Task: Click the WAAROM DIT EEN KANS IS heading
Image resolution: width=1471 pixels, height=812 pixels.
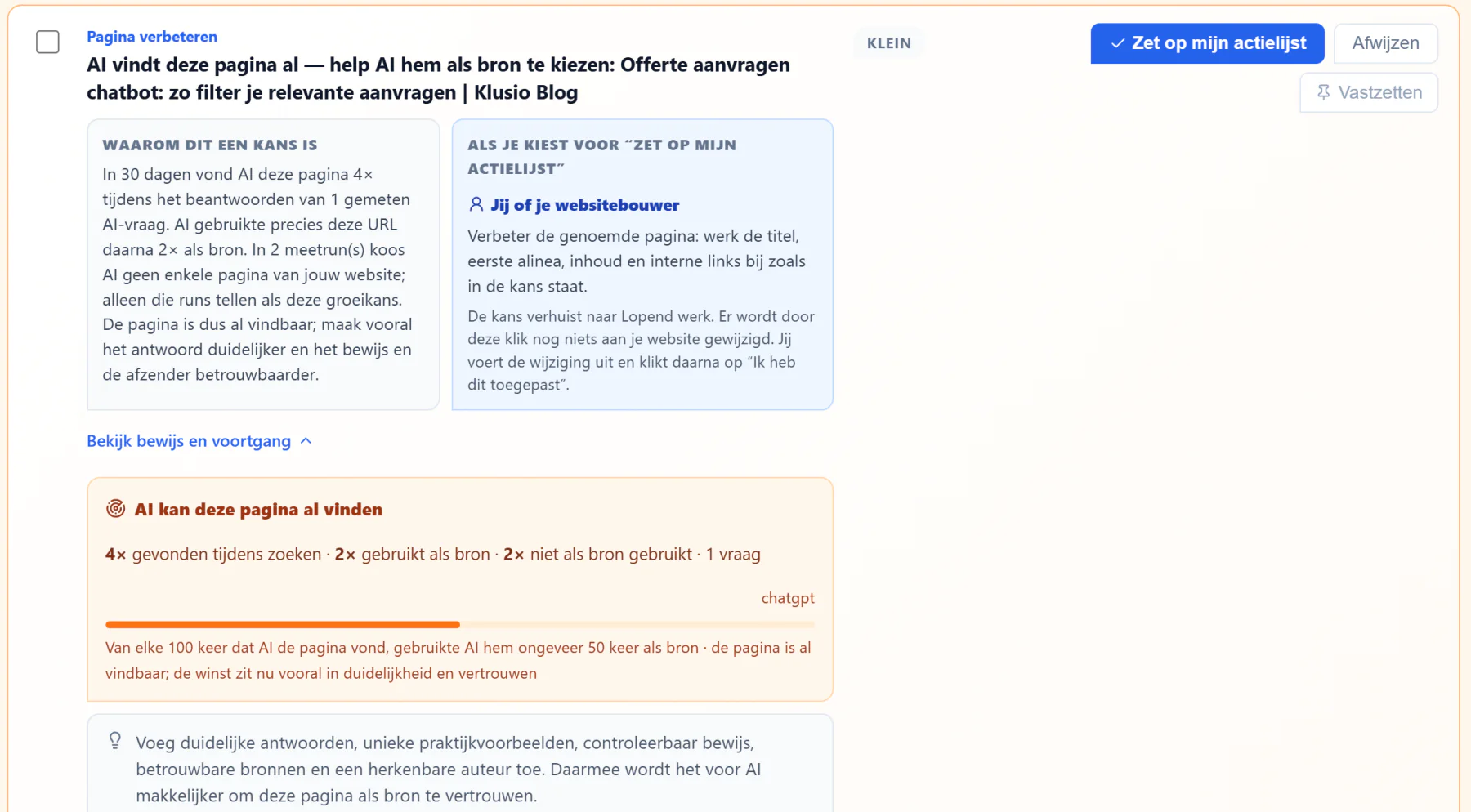Action: click(210, 145)
